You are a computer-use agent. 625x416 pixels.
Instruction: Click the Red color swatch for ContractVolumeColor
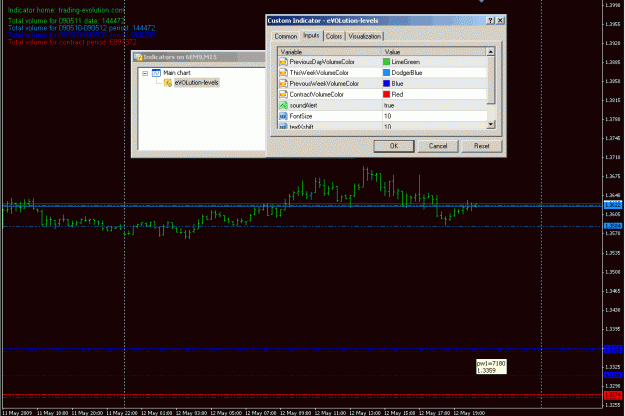(386, 94)
